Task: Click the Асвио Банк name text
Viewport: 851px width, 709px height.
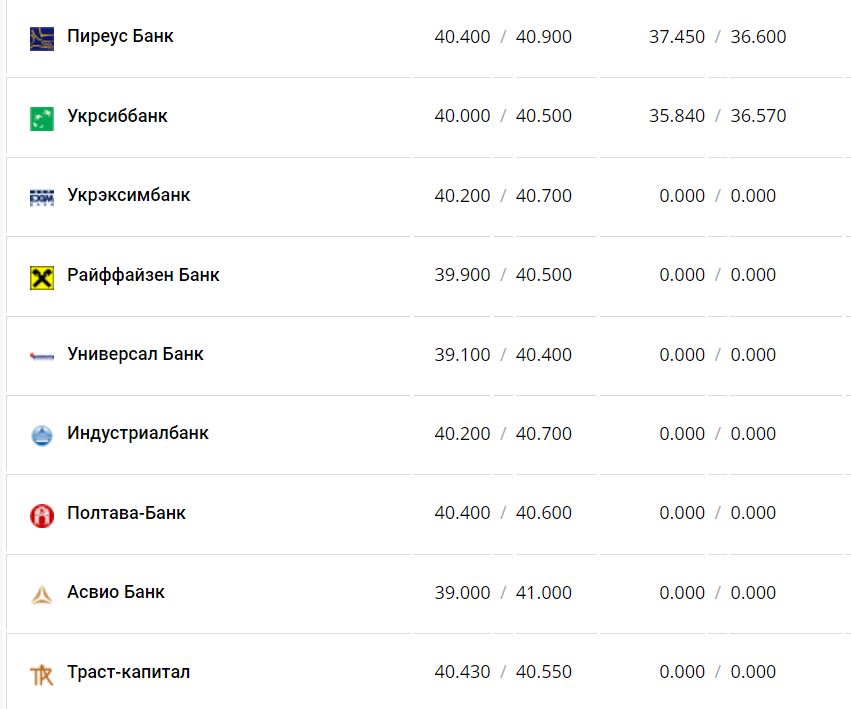Action: (x=116, y=592)
